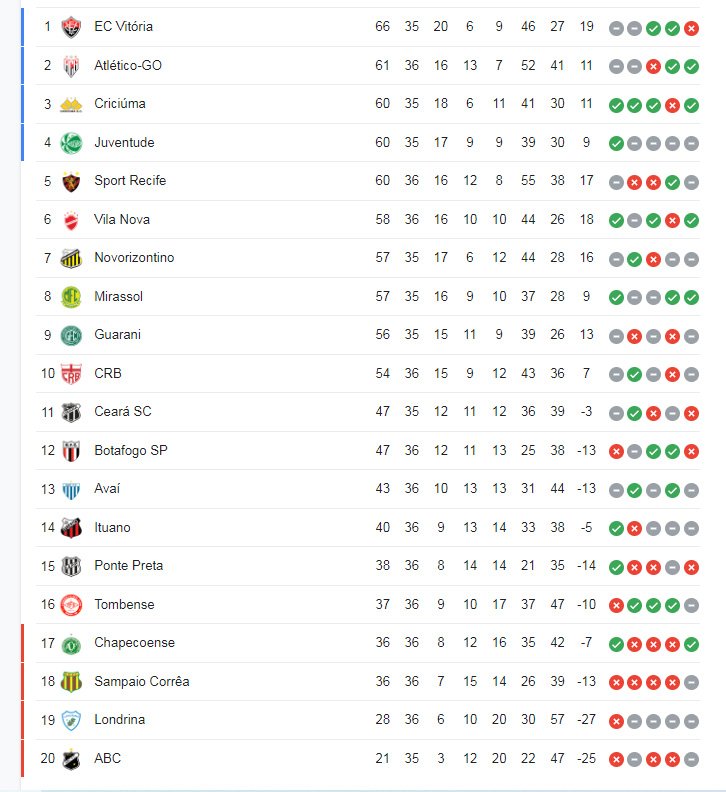Click Chapecoense's last green win indicator
The image size is (726, 792).
click(x=691, y=645)
